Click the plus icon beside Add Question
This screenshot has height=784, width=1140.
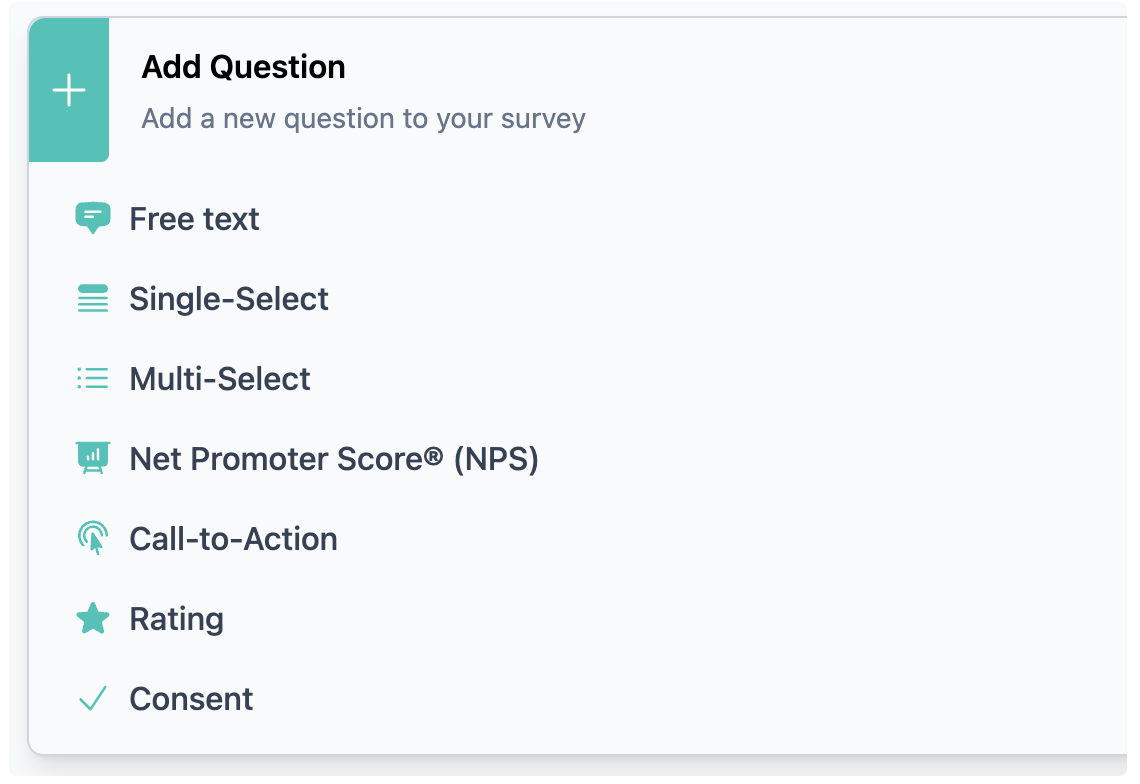tap(69, 92)
